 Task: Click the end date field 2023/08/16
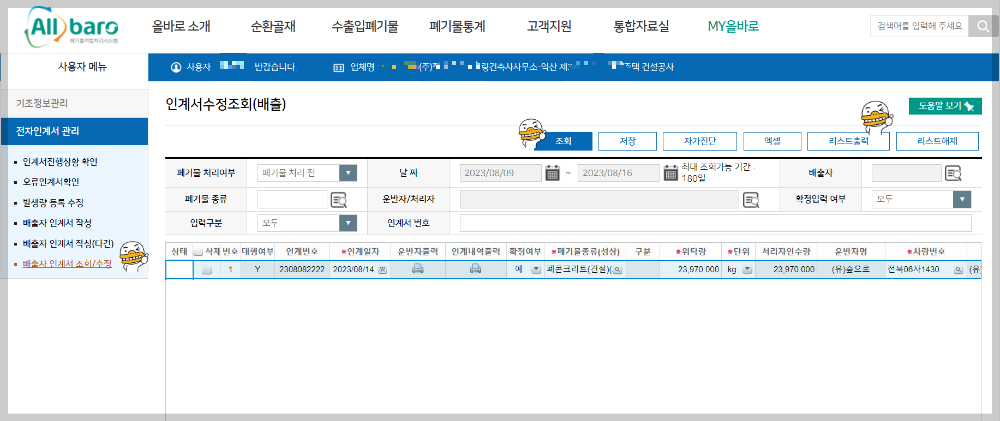pos(619,173)
